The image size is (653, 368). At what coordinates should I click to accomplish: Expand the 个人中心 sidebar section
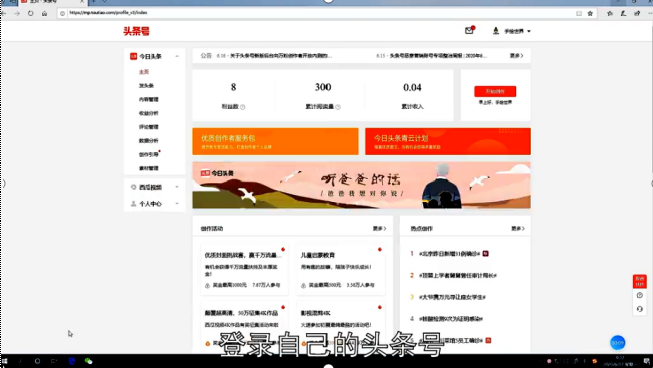pos(177,204)
